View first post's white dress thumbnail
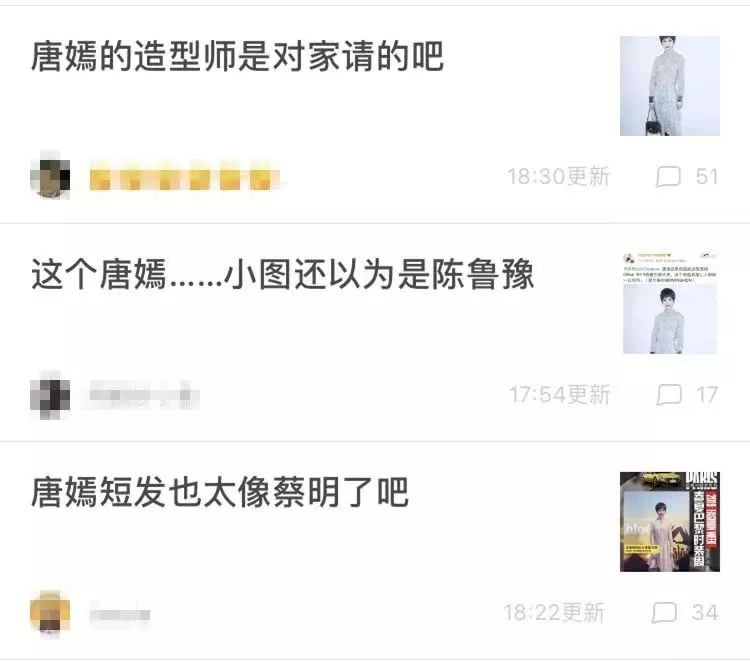 (670, 86)
